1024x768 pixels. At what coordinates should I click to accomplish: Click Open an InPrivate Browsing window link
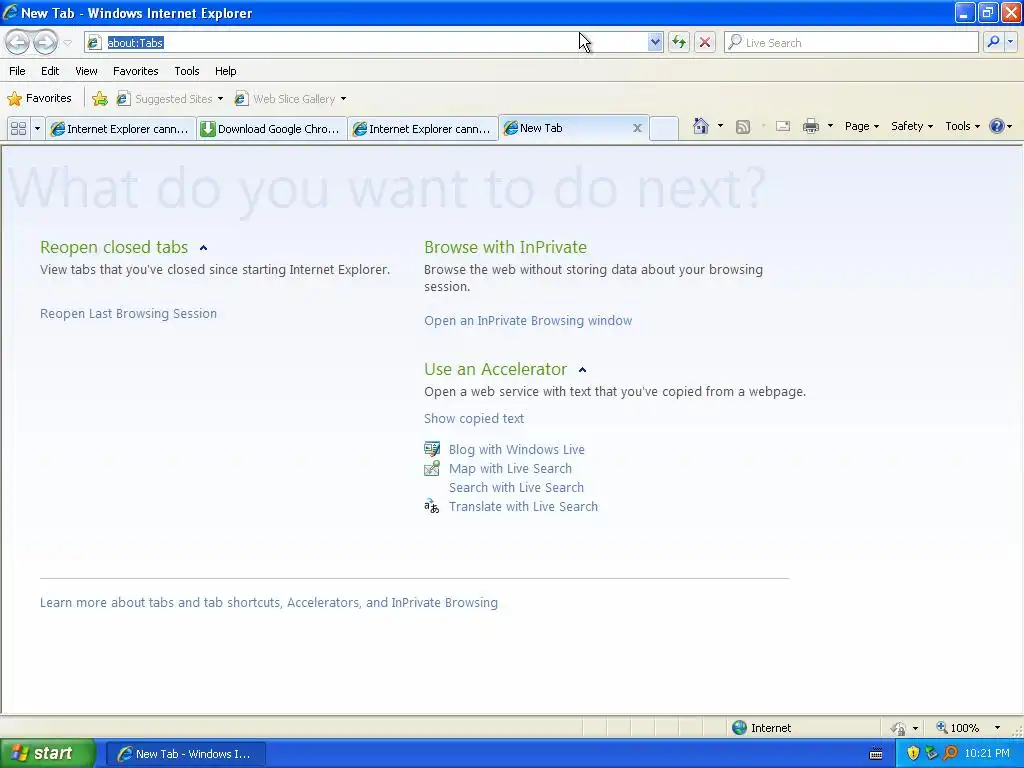[528, 321]
